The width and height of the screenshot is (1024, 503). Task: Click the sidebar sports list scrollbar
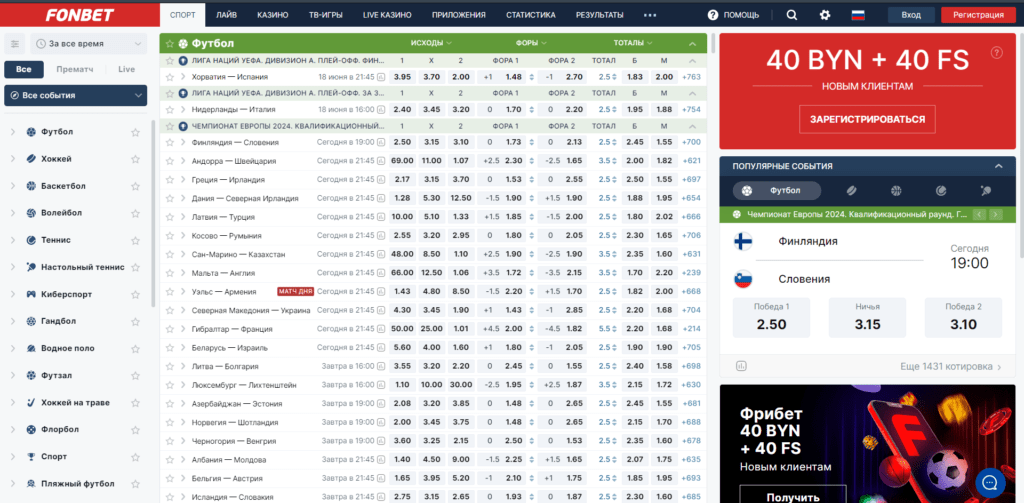153,212
